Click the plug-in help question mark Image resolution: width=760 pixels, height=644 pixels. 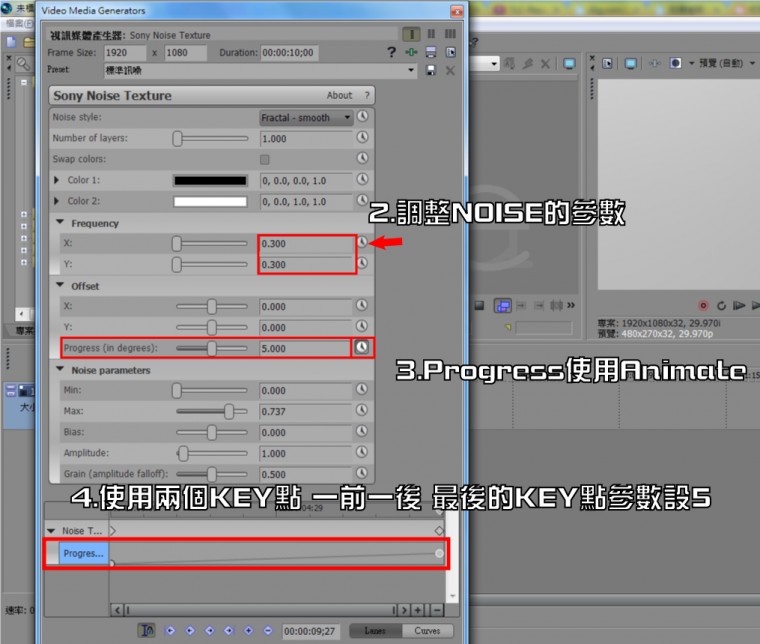tap(367, 95)
